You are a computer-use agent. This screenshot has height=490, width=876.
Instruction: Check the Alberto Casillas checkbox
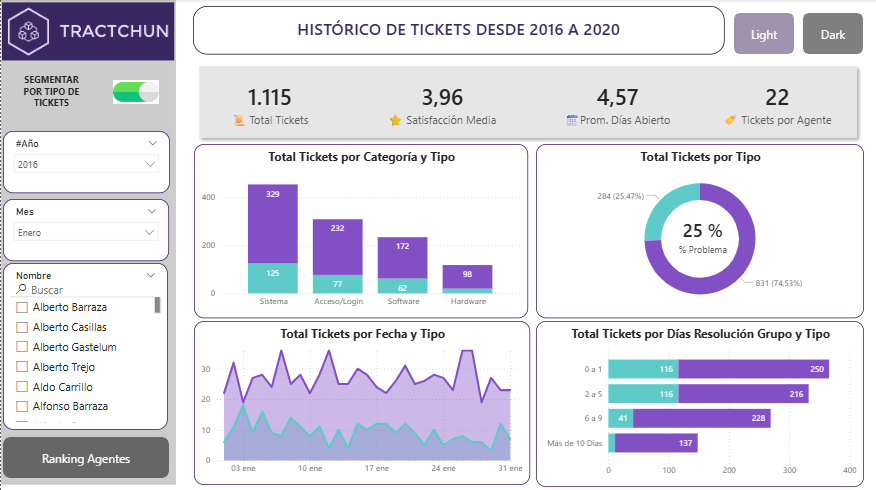[x=22, y=327]
